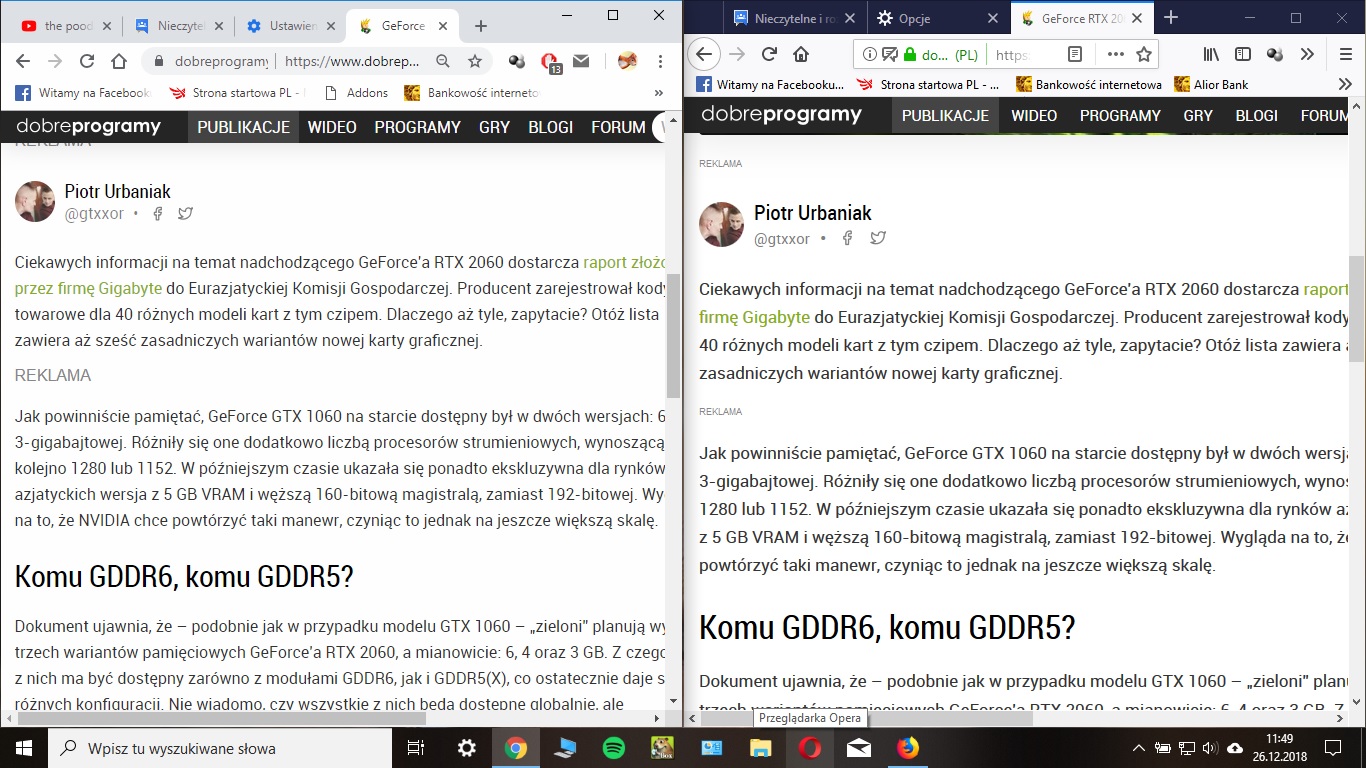
Task: Expand Firefox toolbar overflow chevron
Action: pyautogui.click(x=1307, y=54)
